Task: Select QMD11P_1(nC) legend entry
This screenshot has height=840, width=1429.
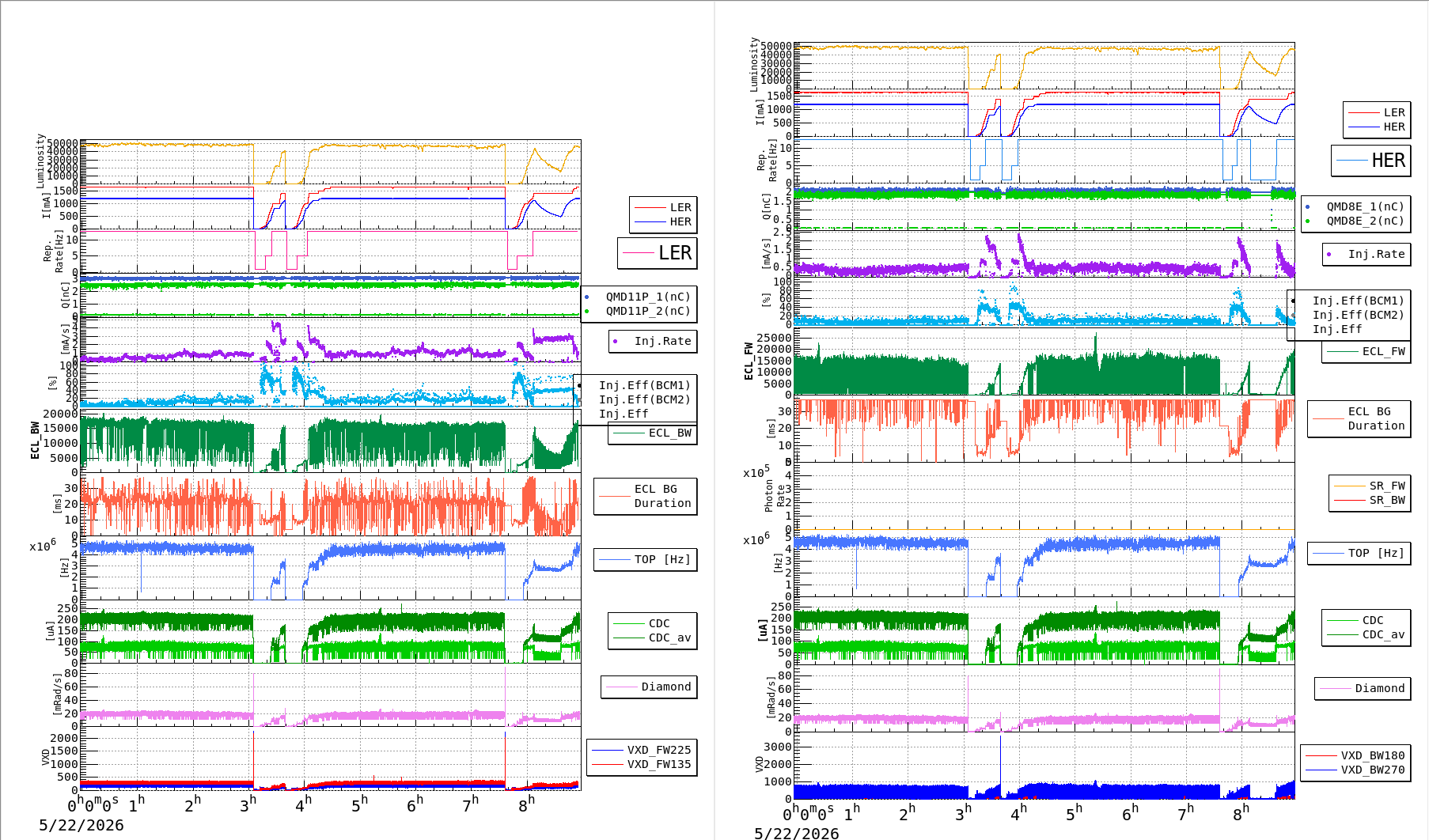Action: (648, 297)
